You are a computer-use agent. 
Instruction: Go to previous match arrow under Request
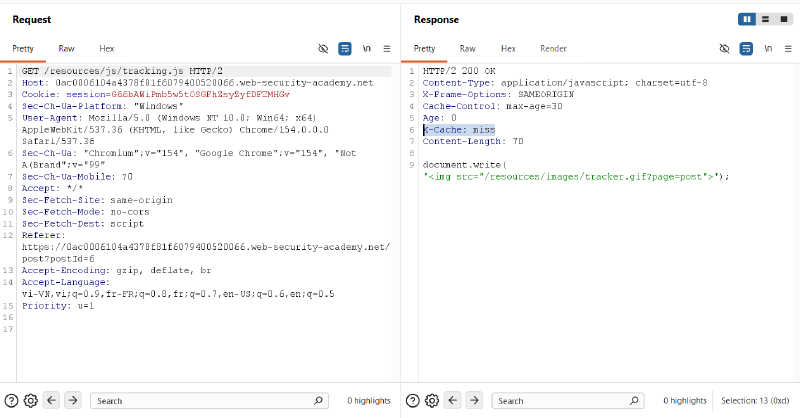pyautogui.click(x=52, y=400)
